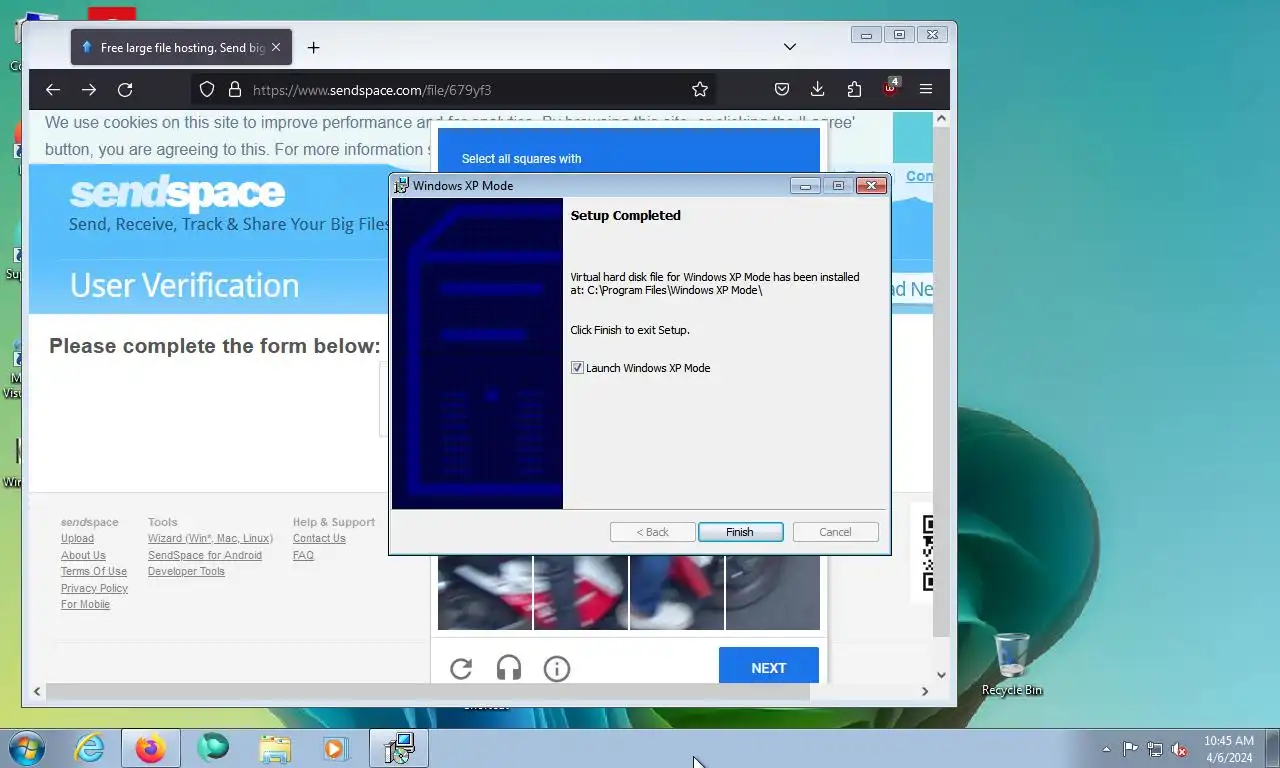The image size is (1280, 768).
Task: Show hidden system tray icons arrow
Action: (x=1106, y=748)
